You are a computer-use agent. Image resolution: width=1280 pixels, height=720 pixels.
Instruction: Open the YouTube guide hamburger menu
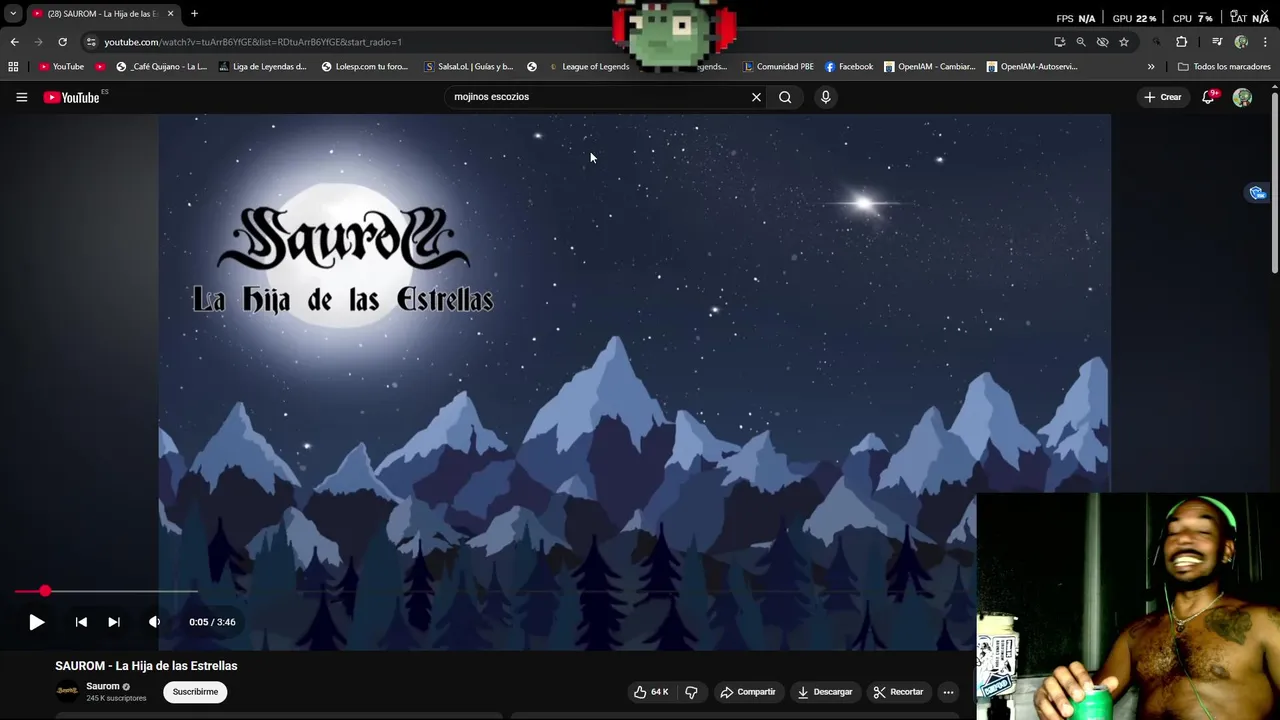(x=21, y=97)
